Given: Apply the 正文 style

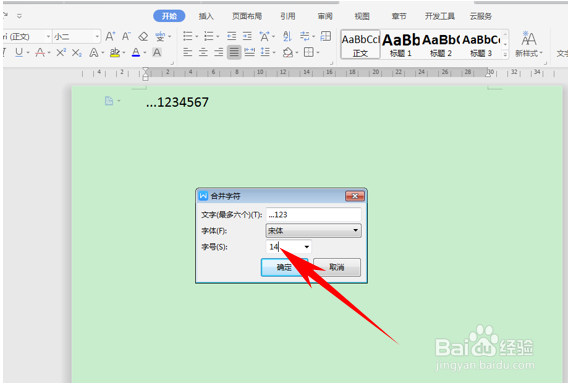Looking at the screenshot, I should point(360,44).
